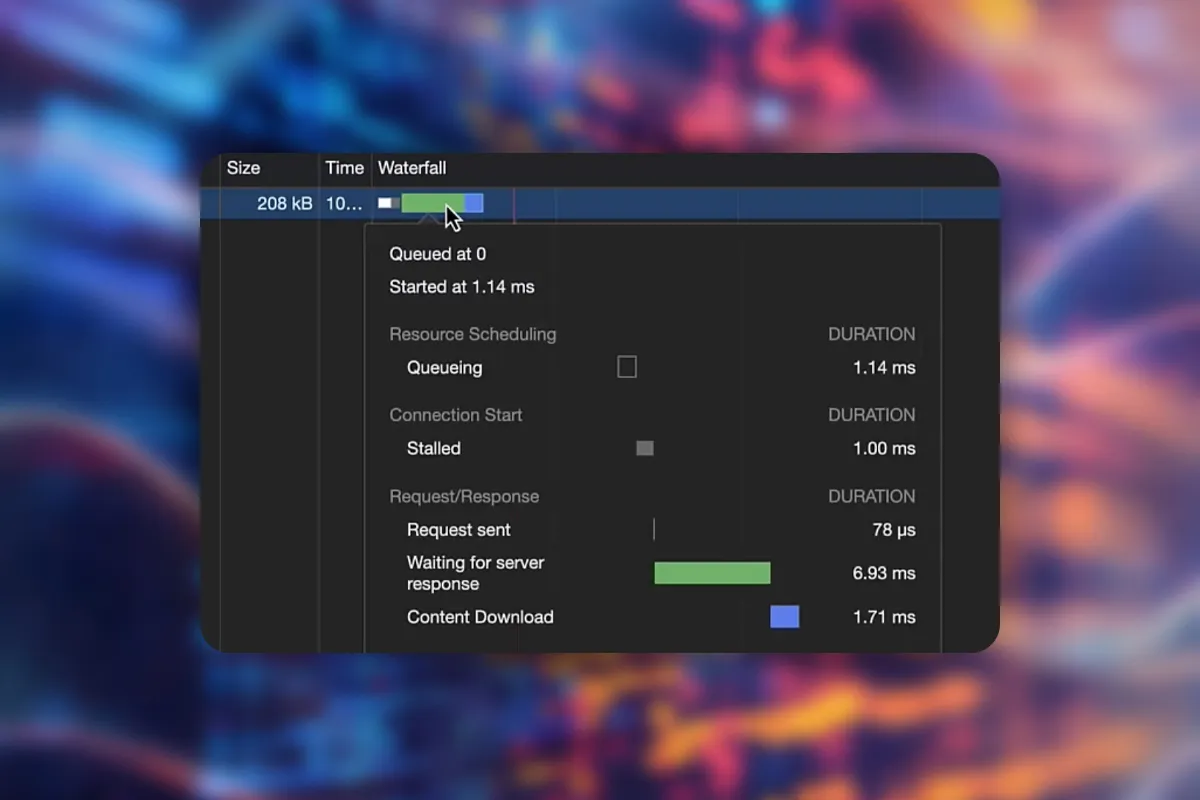Click the 6.93 ms duration value
Image resolution: width=1200 pixels, height=800 pixels.
884,573
